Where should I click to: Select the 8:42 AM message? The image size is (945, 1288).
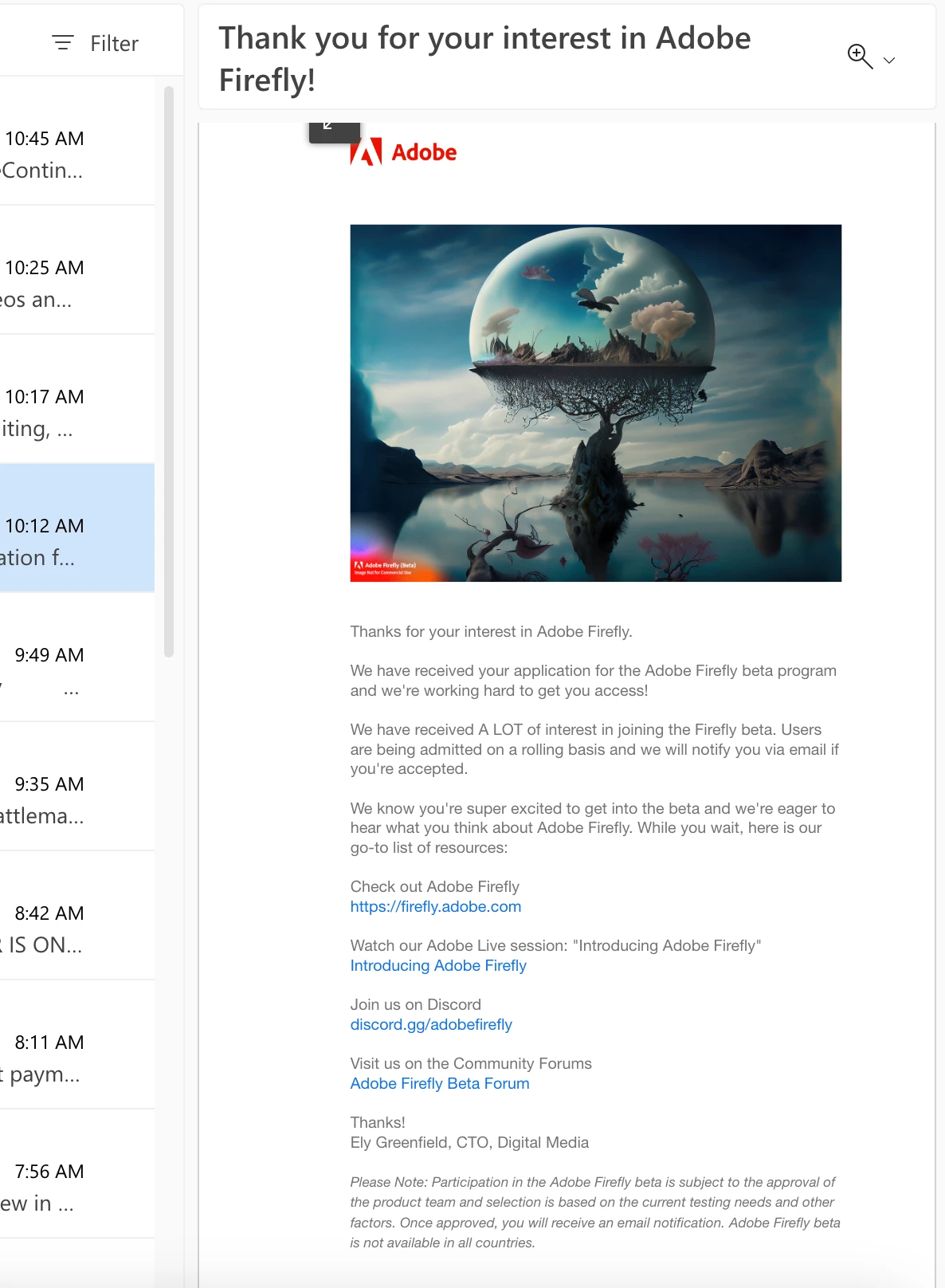click(77, 916)
